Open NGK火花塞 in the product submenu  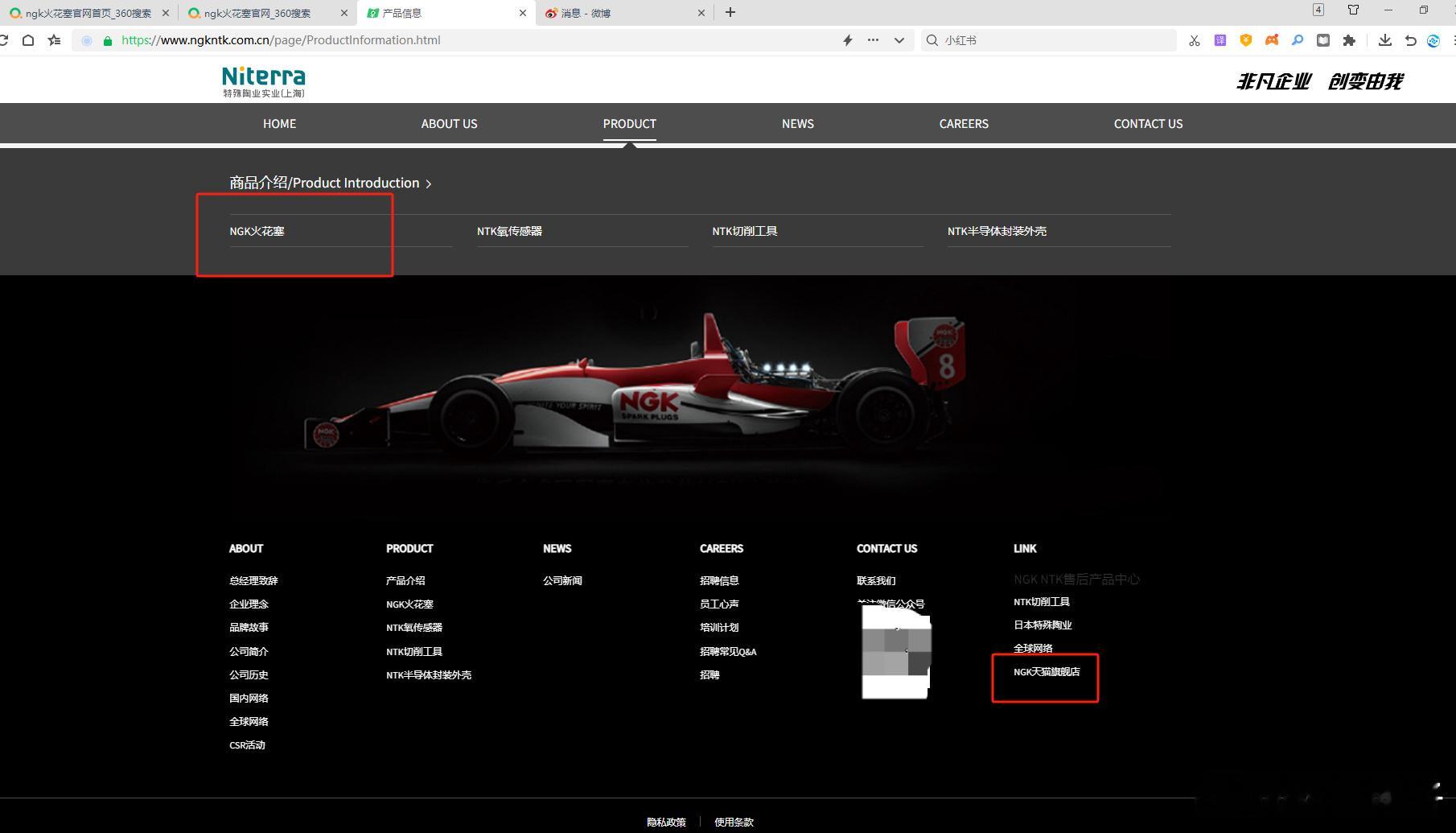pyautogui.click(x=257, y=231)
